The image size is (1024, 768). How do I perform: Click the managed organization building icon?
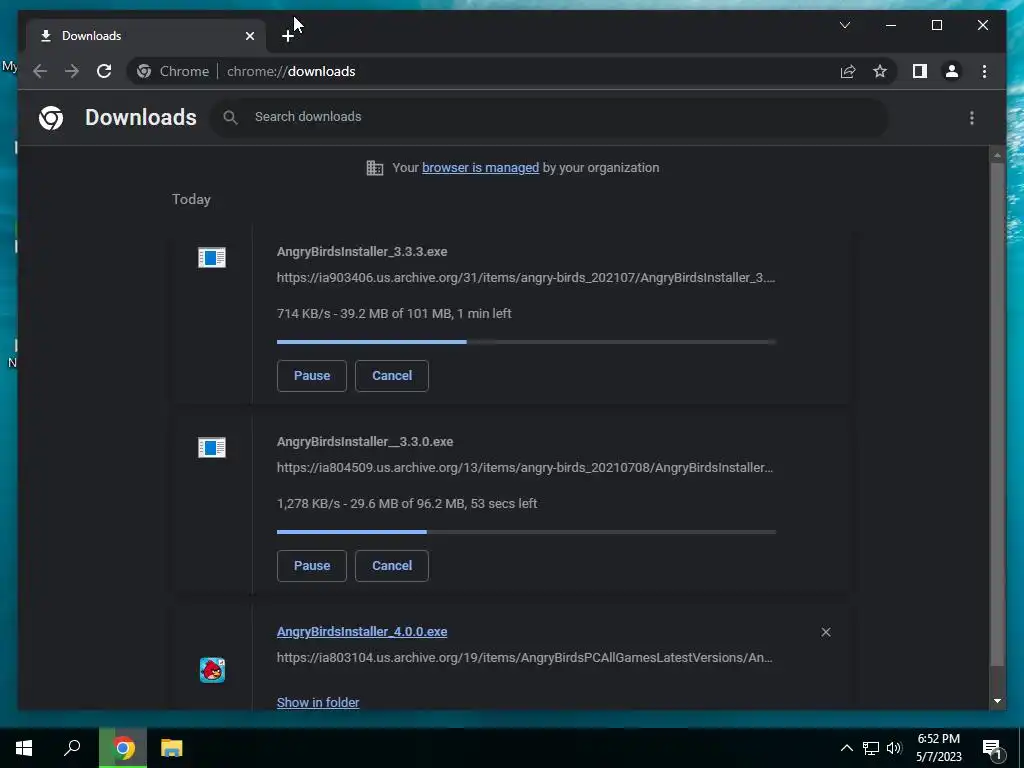375,168
